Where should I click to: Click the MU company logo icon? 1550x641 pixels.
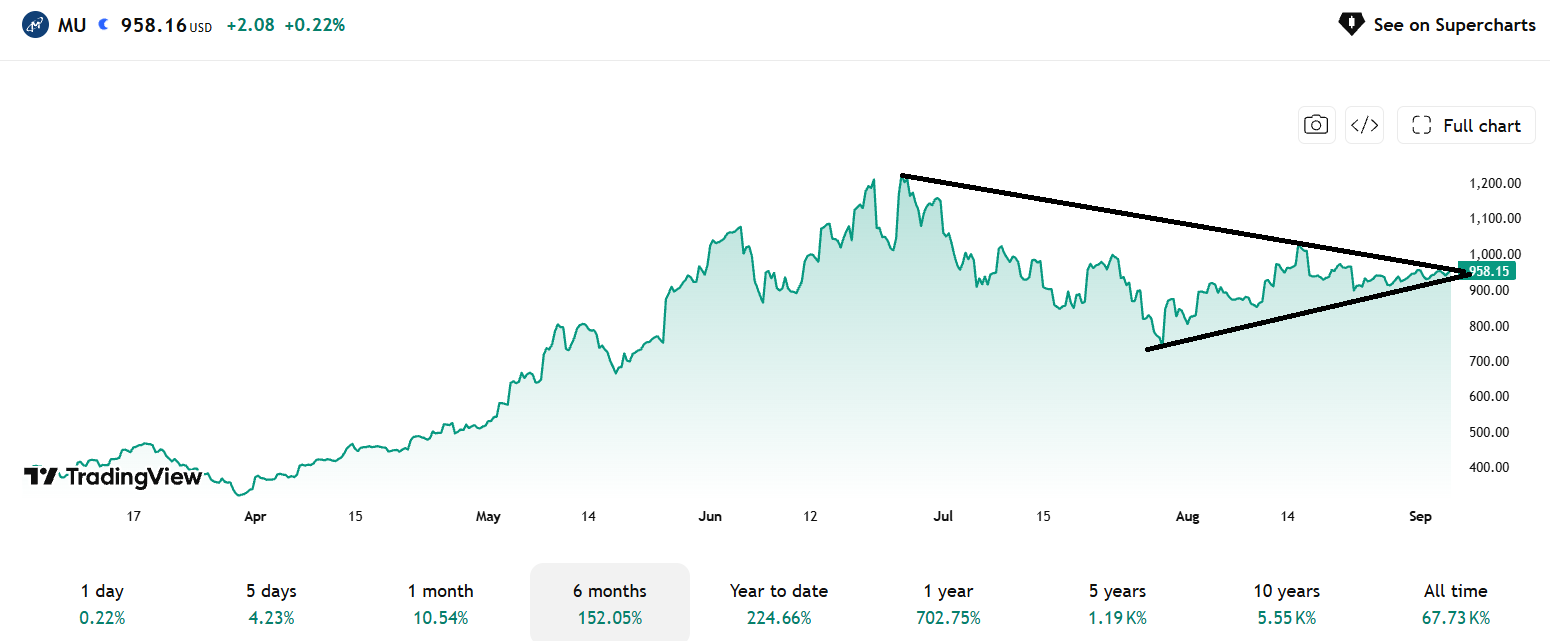point(36,25)
